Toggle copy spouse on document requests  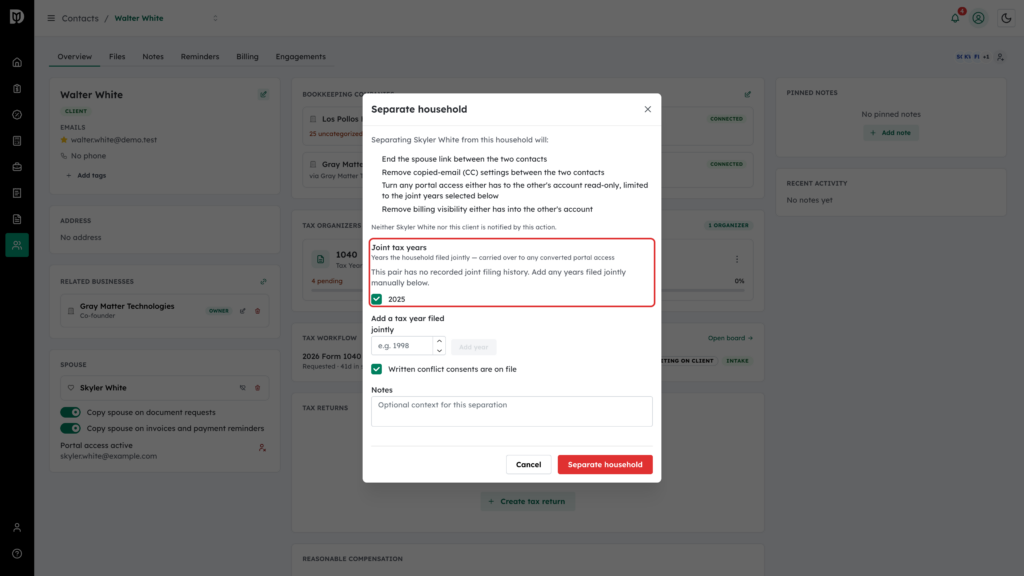coord(71,412)
